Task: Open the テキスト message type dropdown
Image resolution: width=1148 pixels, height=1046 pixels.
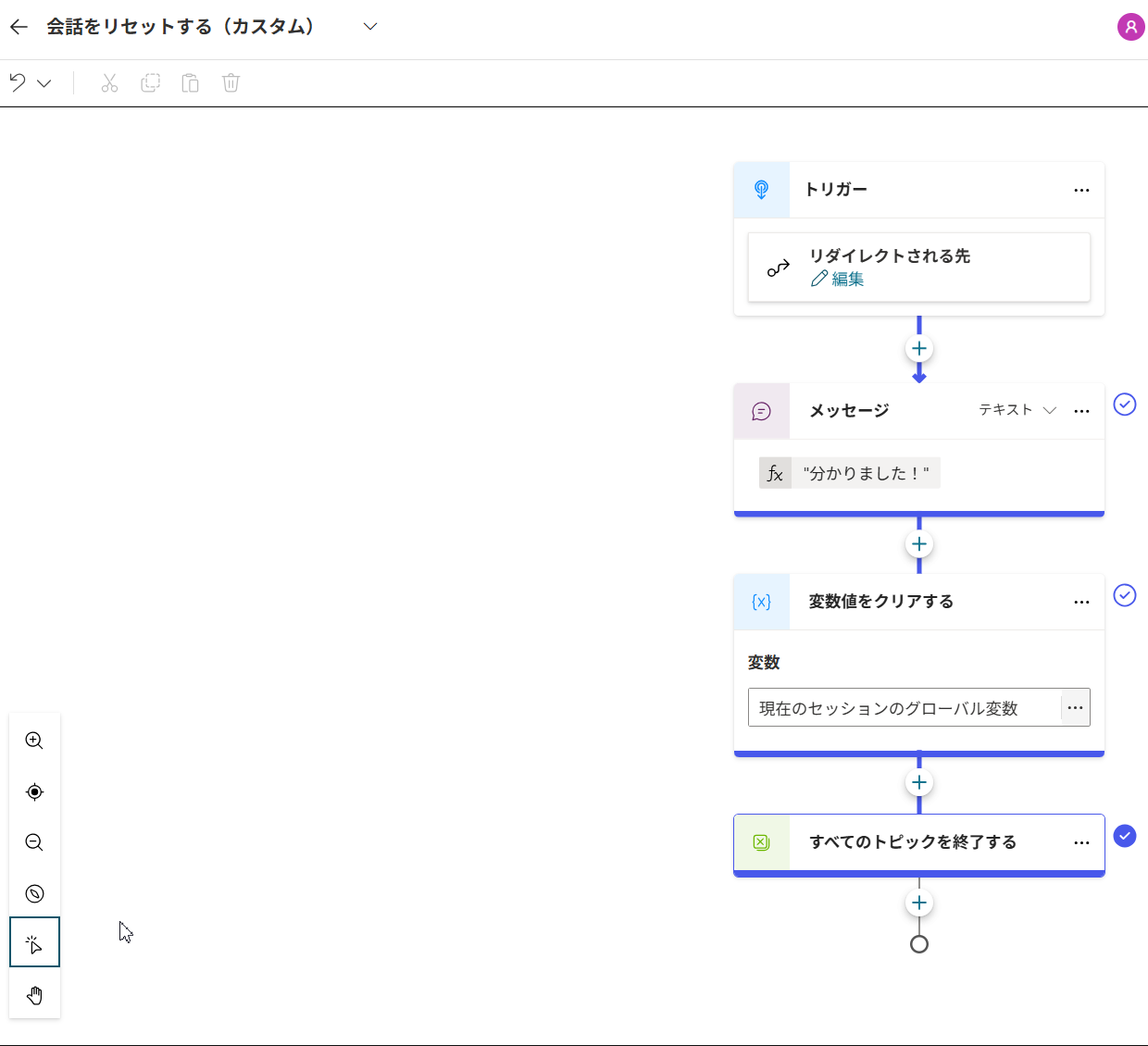Action: point(1017,410)
